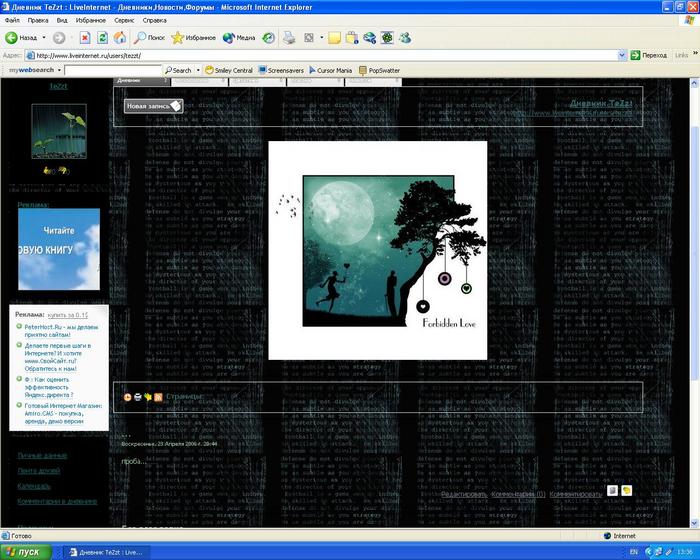The height and width of the screenshot is (560, 700).
Task: Click the document icon beside Комментировать
Action: [612, 490]
